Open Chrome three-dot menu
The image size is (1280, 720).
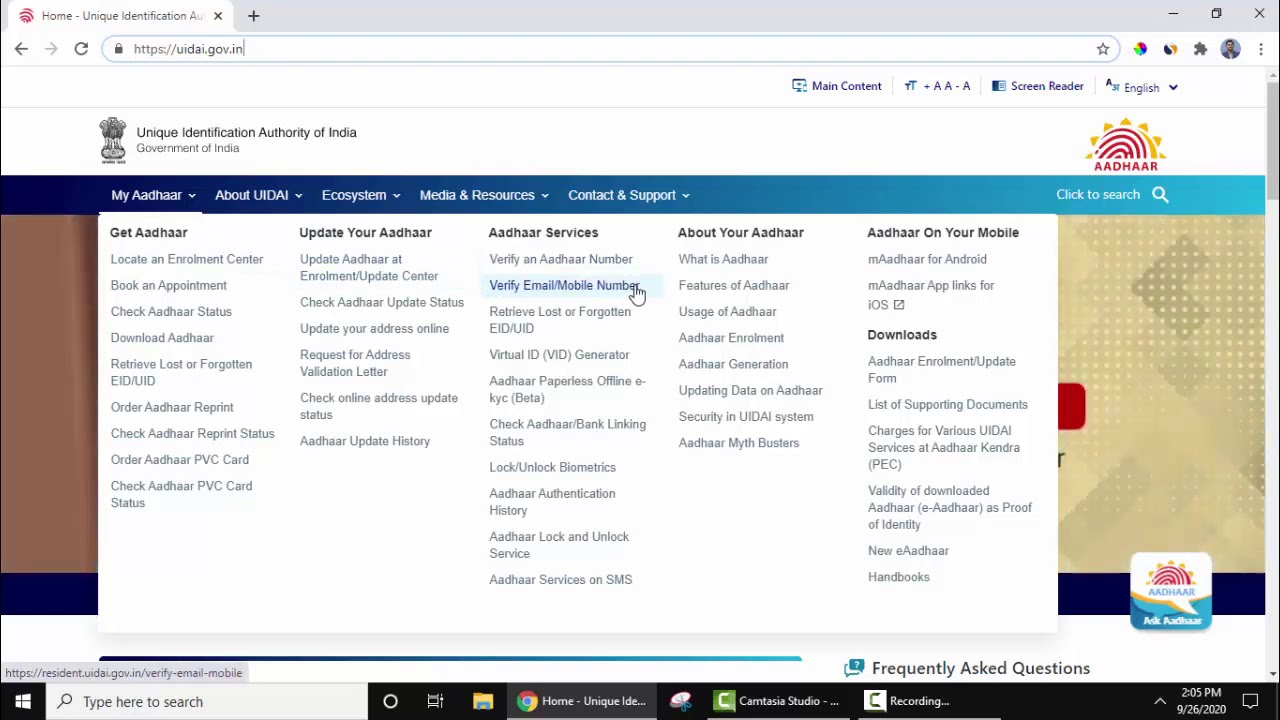point(1260,48)
